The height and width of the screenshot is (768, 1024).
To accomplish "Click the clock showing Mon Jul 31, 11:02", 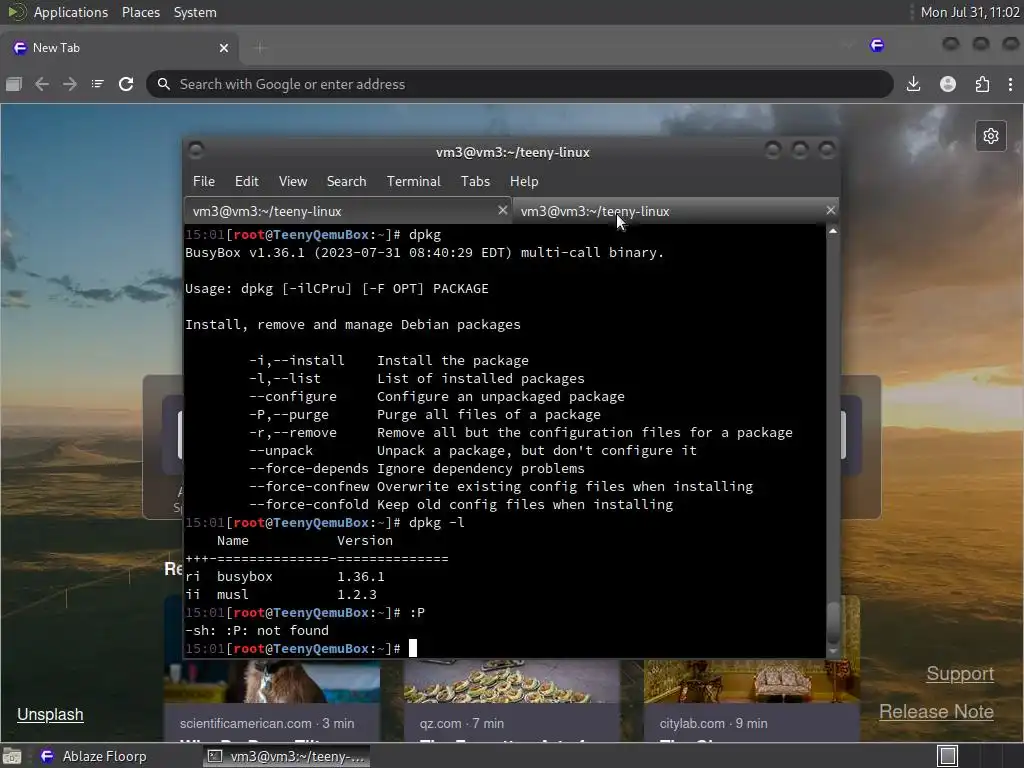I will 970,12.
